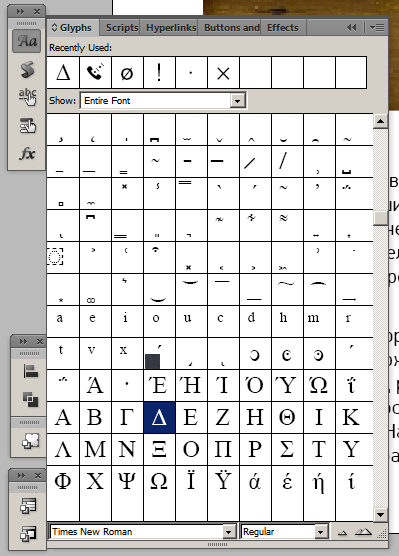Click the zoom out small mountains icon
This screenshot has height=556, width=399.
click(342, 532)
